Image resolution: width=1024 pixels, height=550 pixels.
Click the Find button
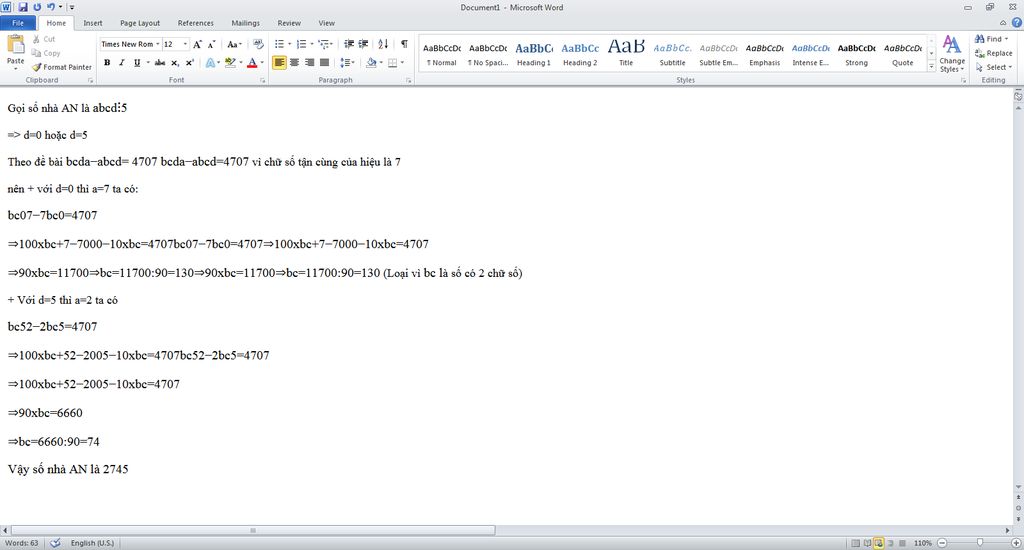pyautogui.click(x=991, y=39)
